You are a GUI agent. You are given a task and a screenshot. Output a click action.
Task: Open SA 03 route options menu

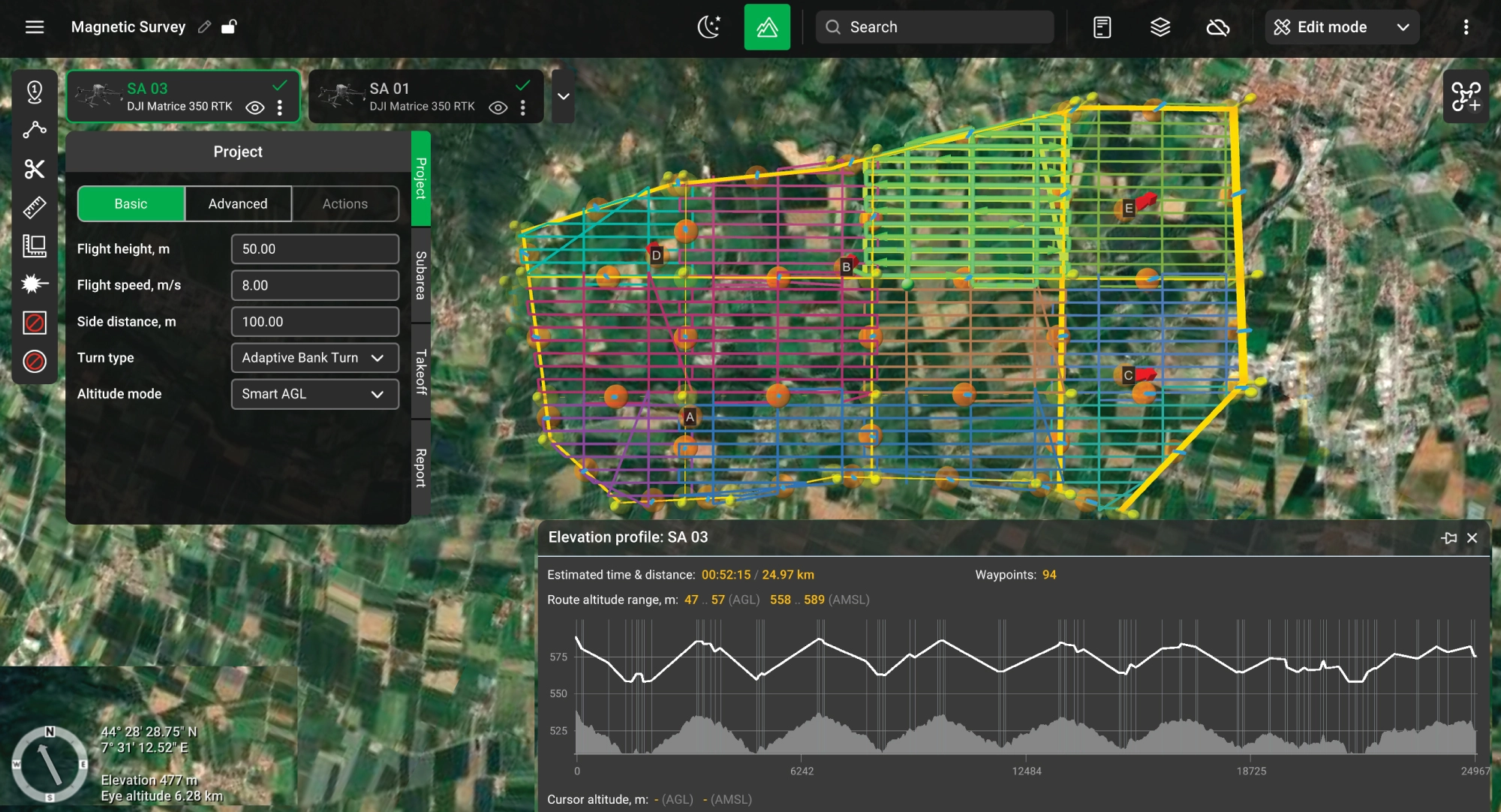click(x=280, y=107)
